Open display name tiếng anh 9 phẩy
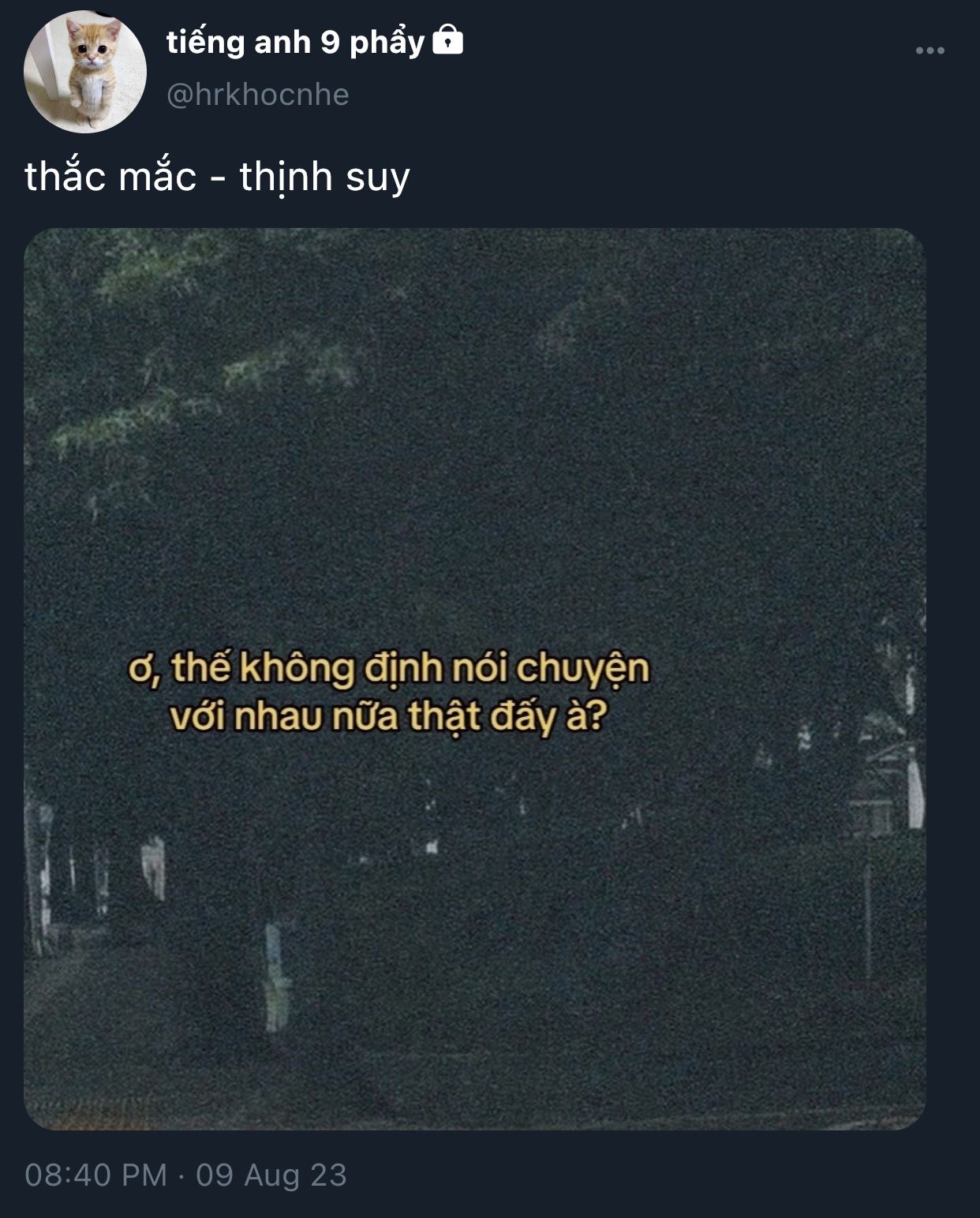 click(x=295, y=43)
